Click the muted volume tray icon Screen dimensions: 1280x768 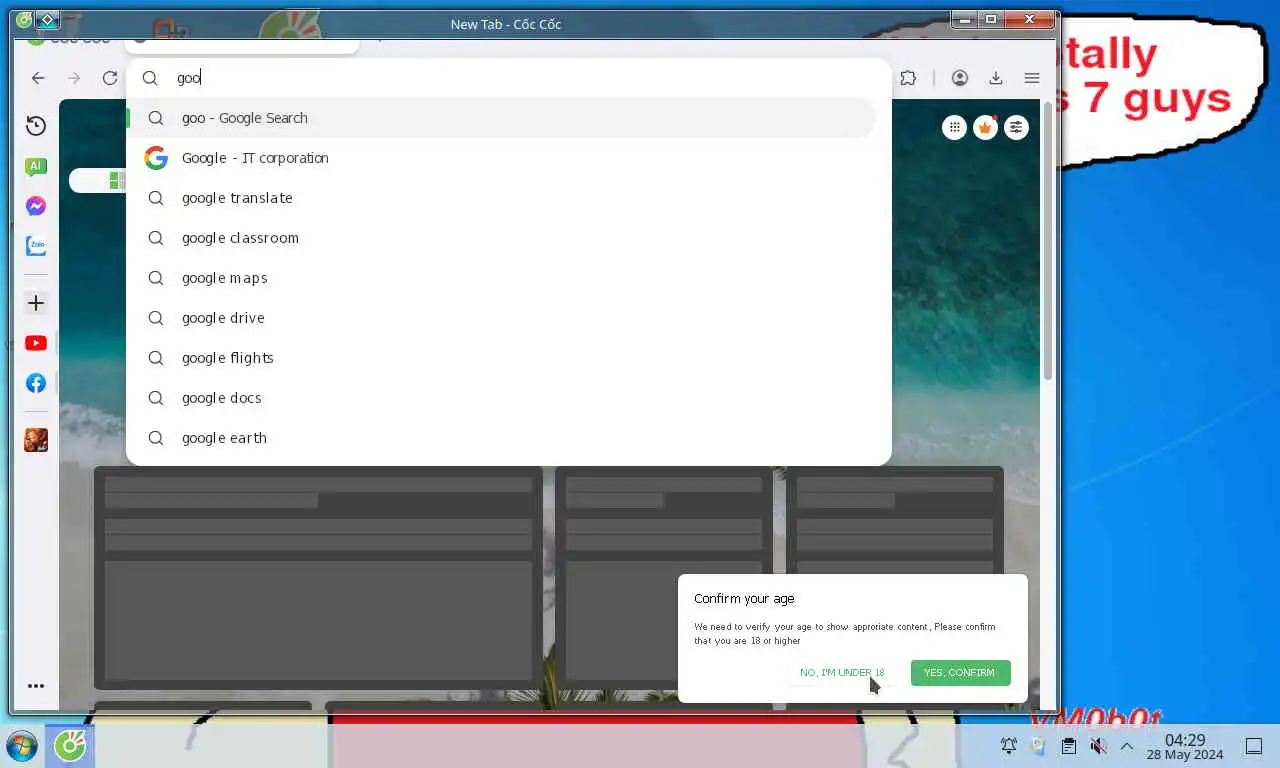tap(1098, 746)
